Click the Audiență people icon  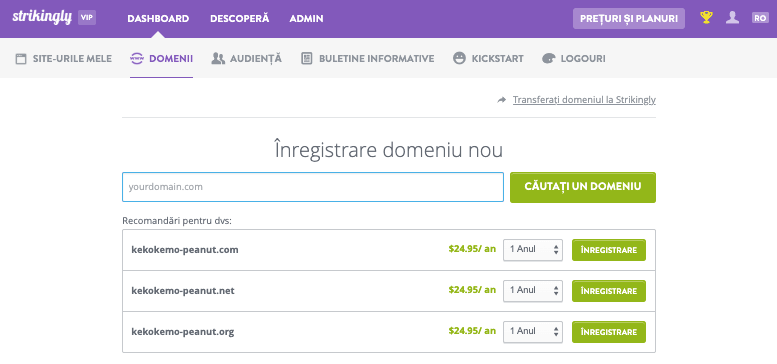218,58
